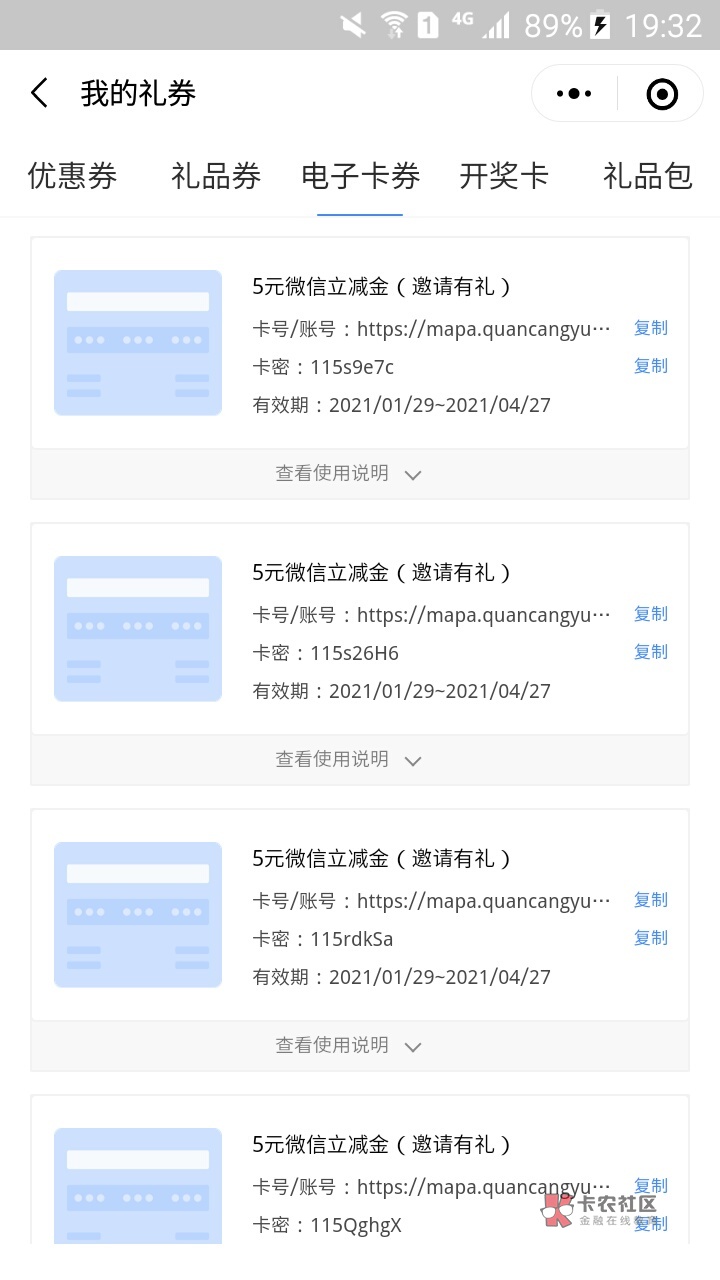Expand 查看使用说明 under the third voucher
Image resolution: width=720 pixels, height=1280 pixels.
point(349,1046)
